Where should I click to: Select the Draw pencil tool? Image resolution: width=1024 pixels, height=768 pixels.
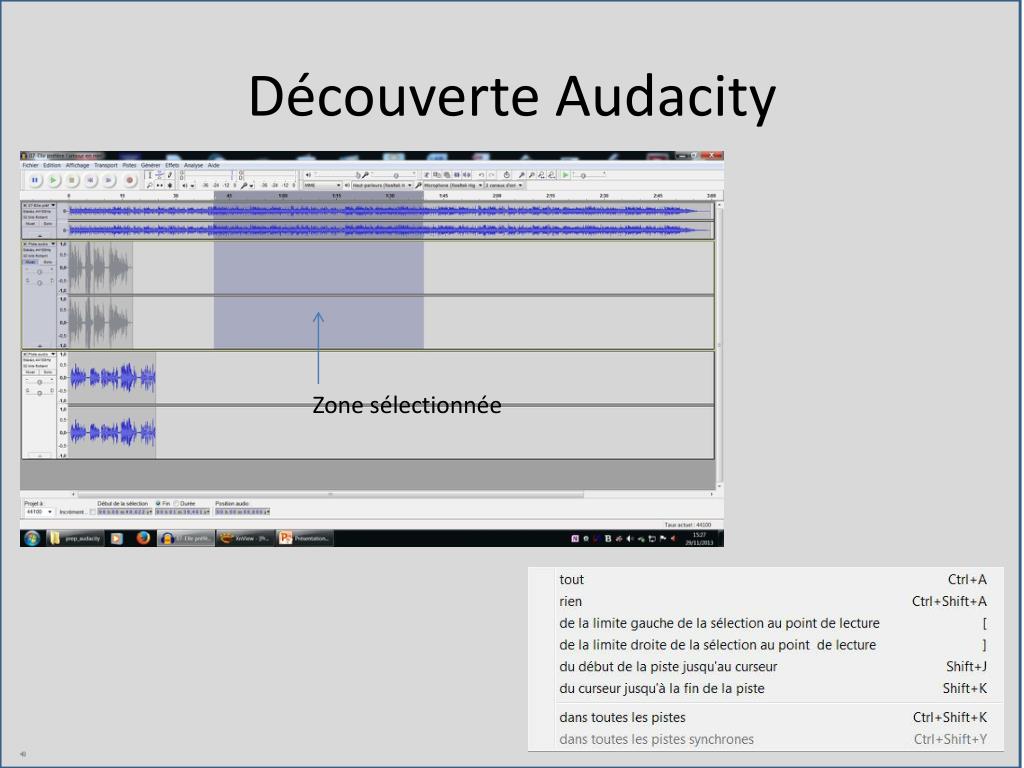coord(170,175)
